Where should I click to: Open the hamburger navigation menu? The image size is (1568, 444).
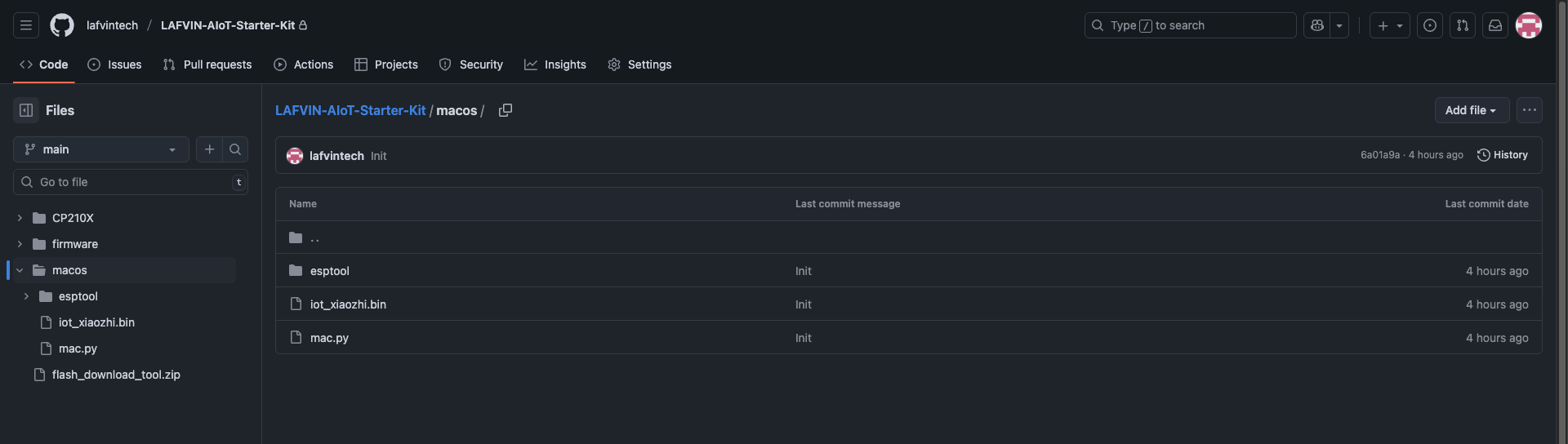[26, 25]
